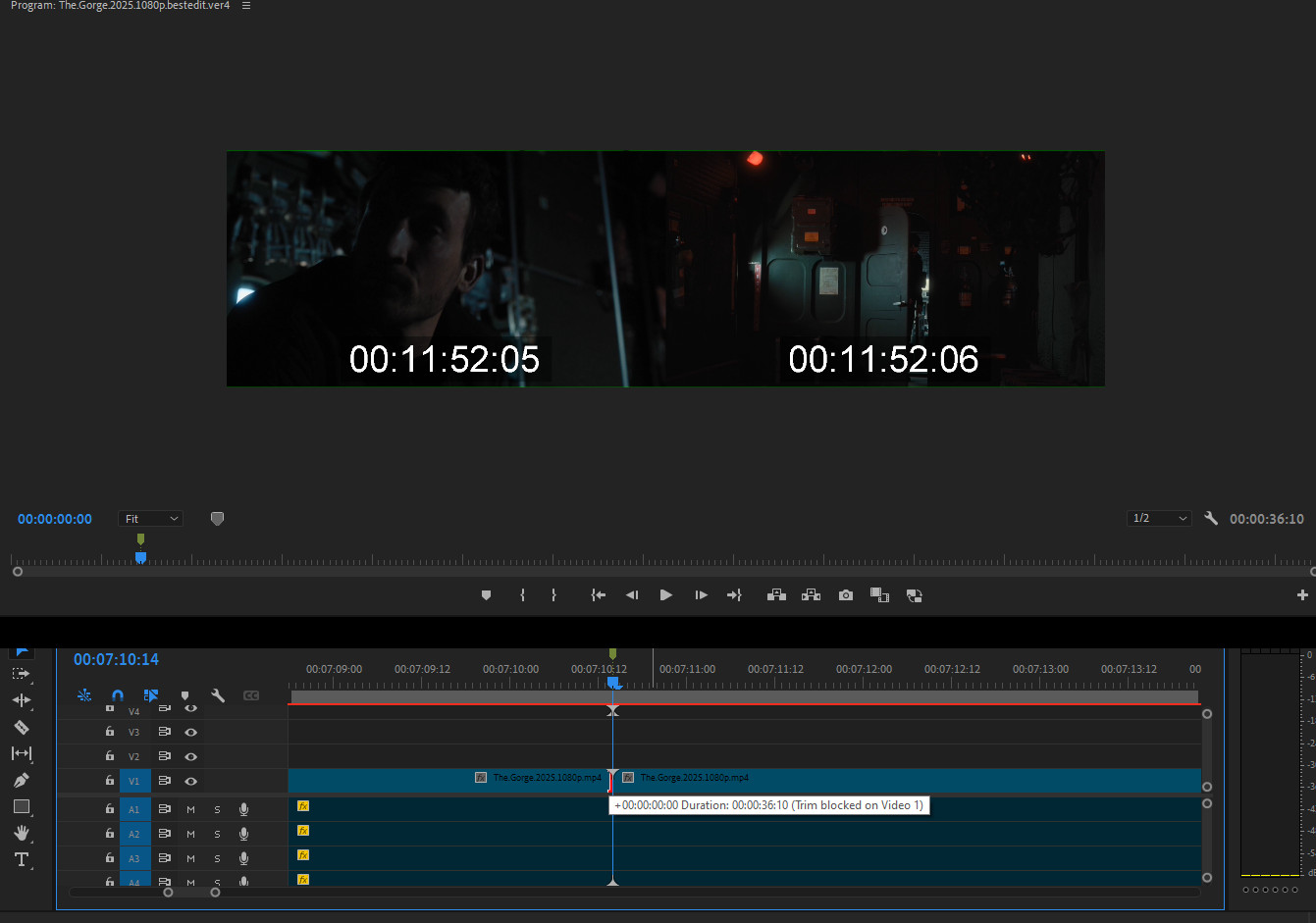Select the Slip tool
Screen dimensions: 1316x923
pos(22,753)
